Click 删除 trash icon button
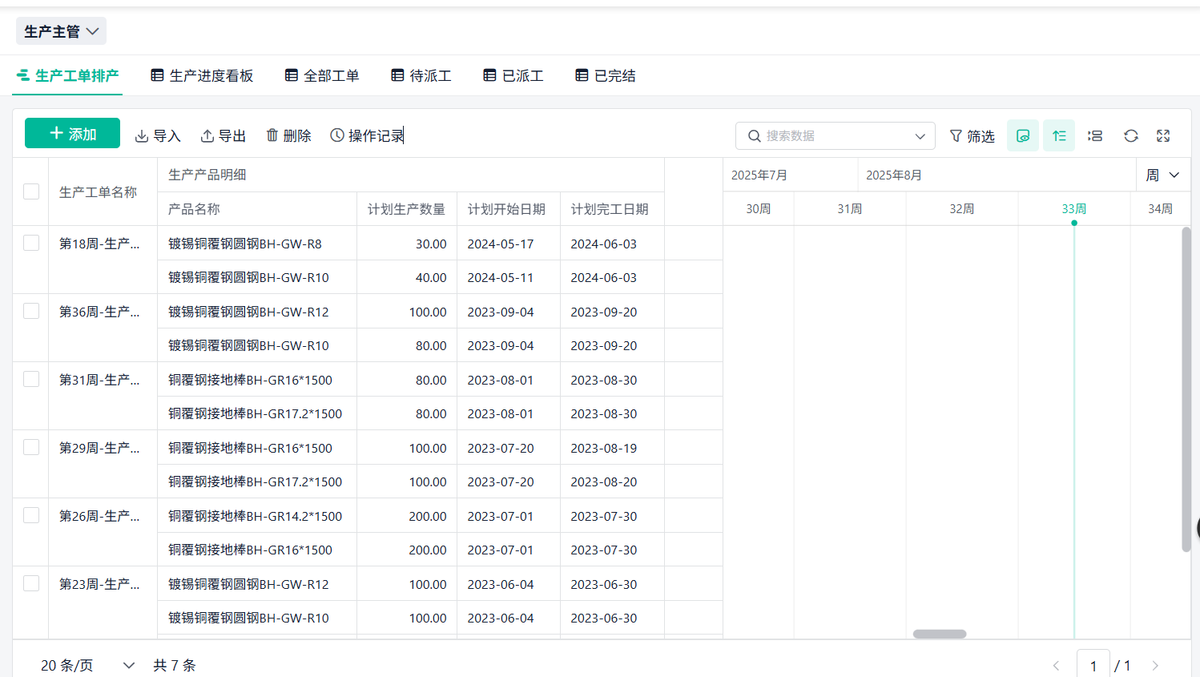Viewport: 1200px width, 677px height. [288, 136]
